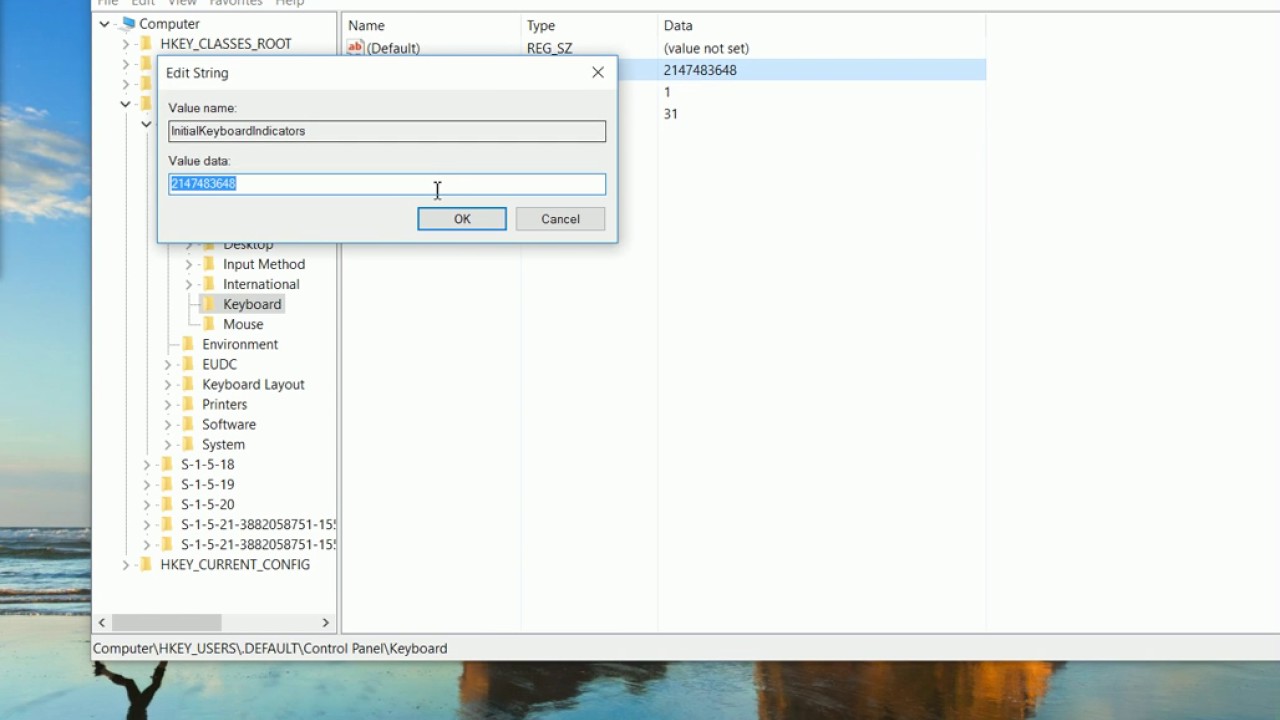Click the Value name field
The image size is (1280, 720).
coord(387,131)
